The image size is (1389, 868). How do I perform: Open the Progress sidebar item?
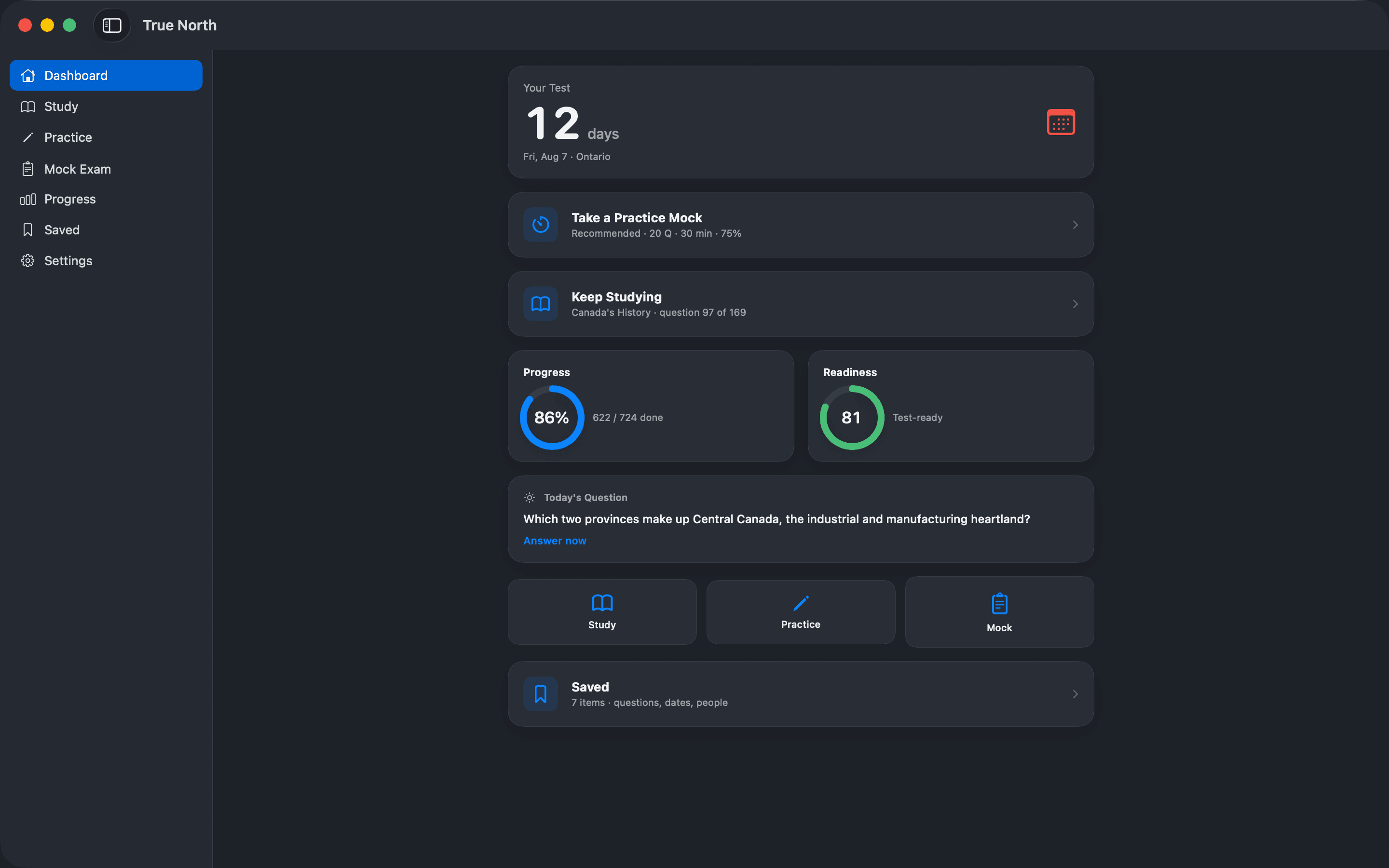pos(106,199)
